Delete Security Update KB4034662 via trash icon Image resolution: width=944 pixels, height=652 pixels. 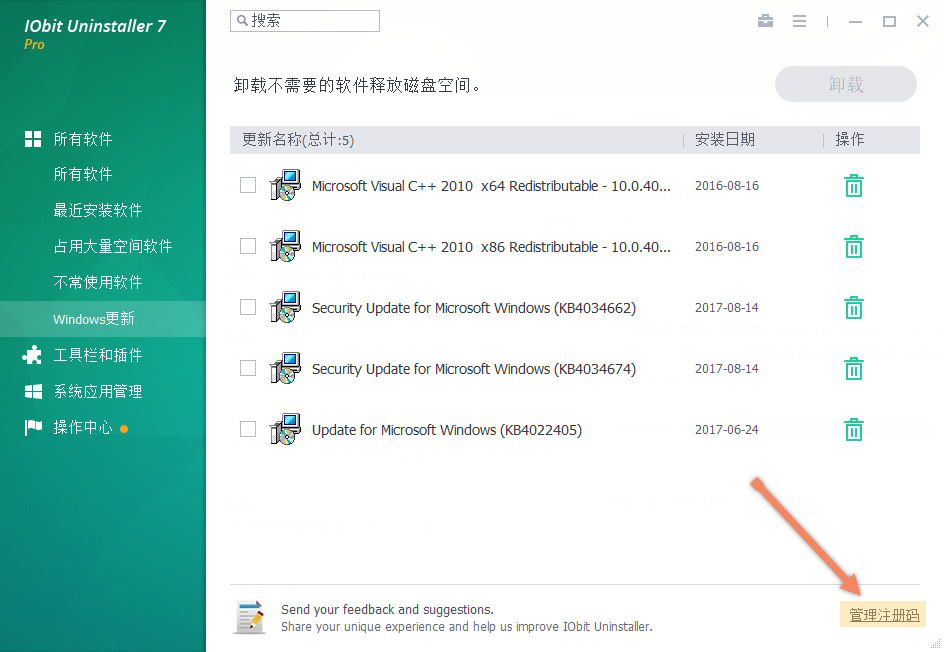[854, 308]
